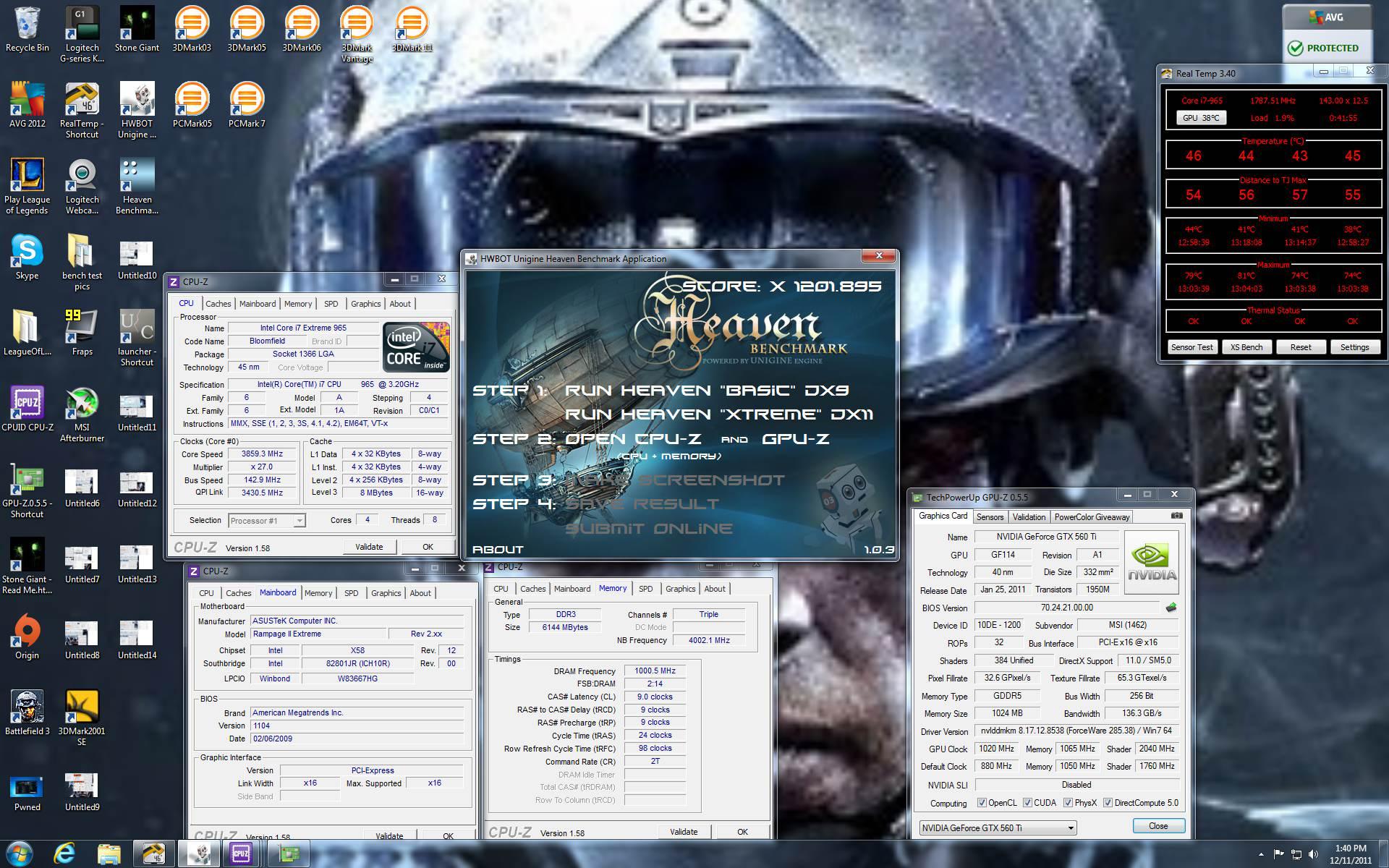Open PowerColor Giveaway tab in GPU-Z
The width and height of the screenshot is (1389, 868).
click(1092, 517)
